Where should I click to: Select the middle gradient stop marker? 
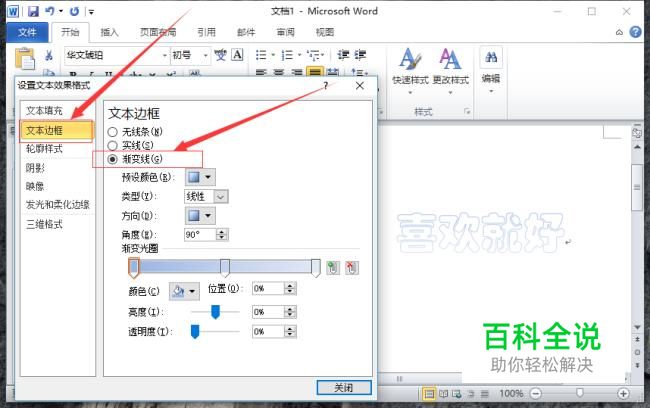point(225,268)
